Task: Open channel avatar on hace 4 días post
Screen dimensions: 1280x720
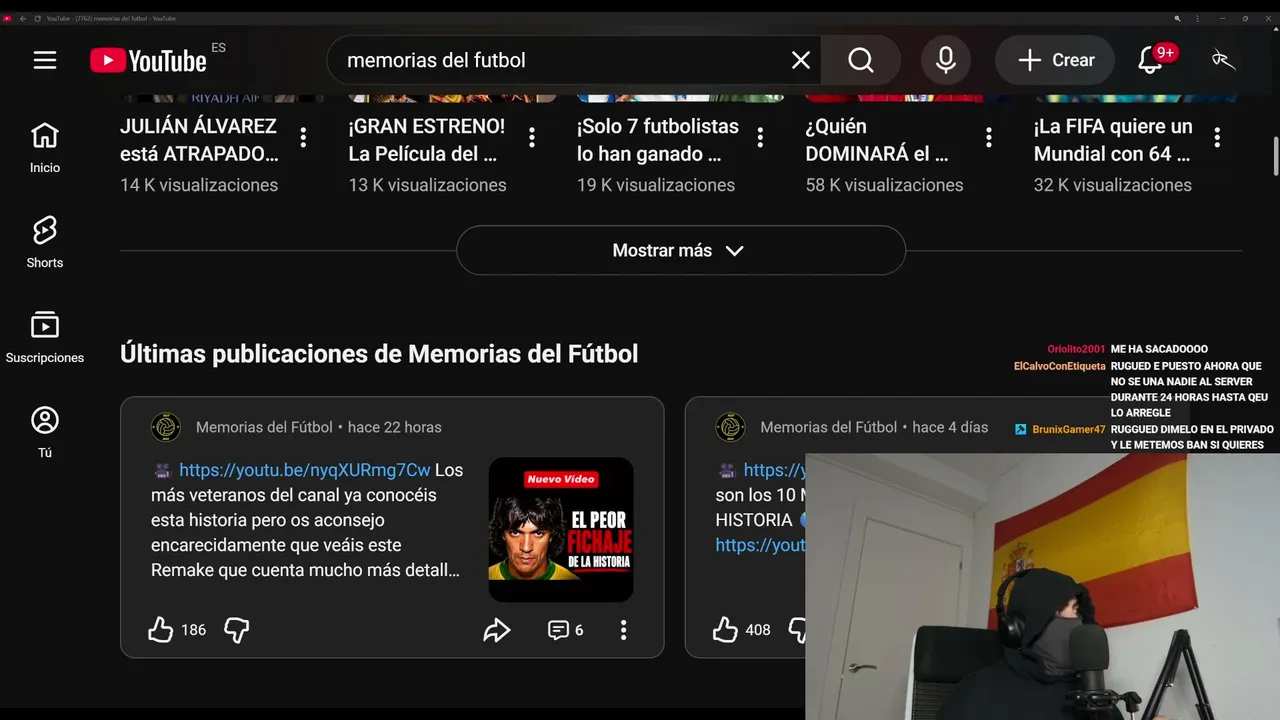Action: pyautogui.click(x=731, y=427)
